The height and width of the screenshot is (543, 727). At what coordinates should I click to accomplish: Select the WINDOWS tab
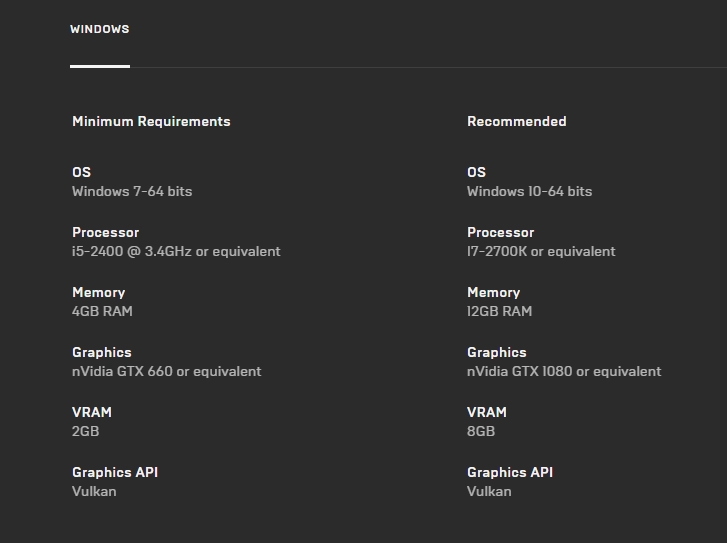[100, 29]
